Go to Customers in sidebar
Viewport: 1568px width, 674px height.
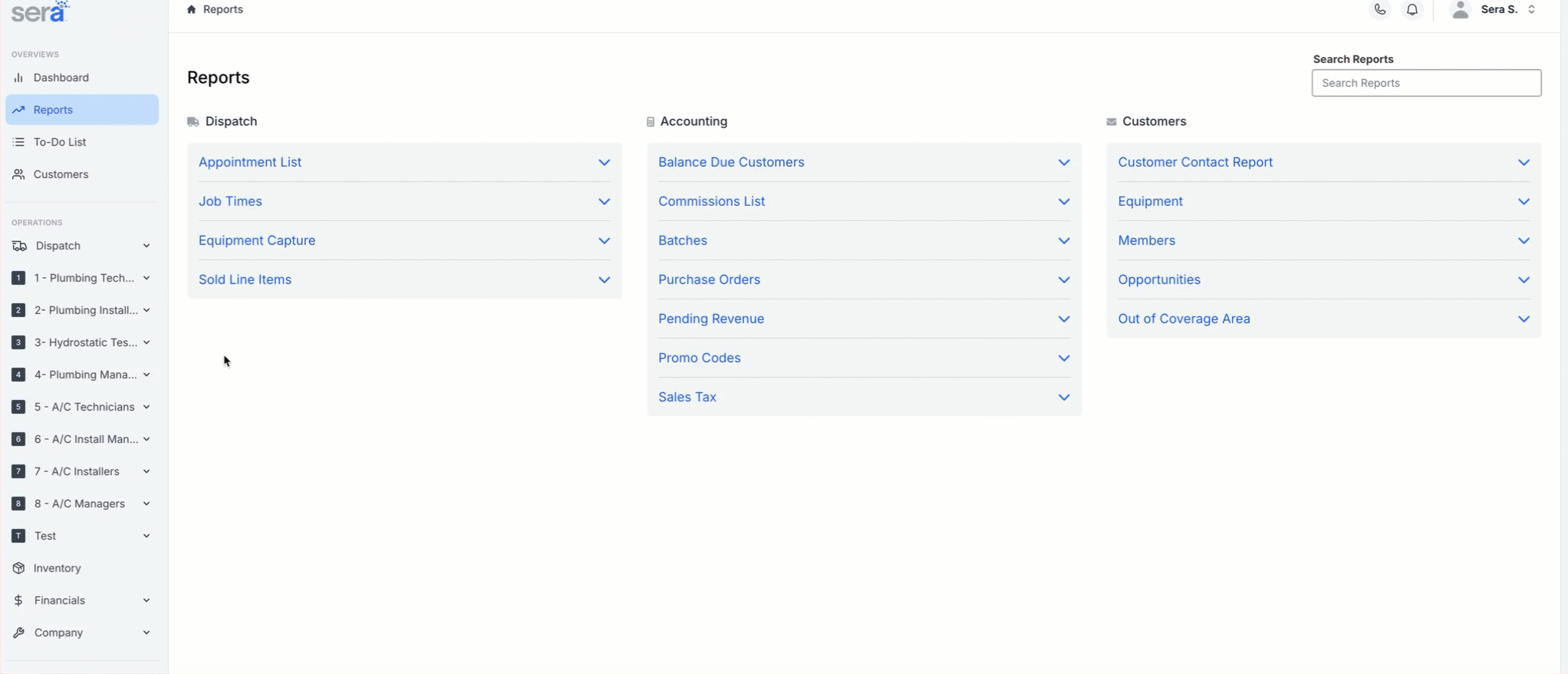pos(61,174)
